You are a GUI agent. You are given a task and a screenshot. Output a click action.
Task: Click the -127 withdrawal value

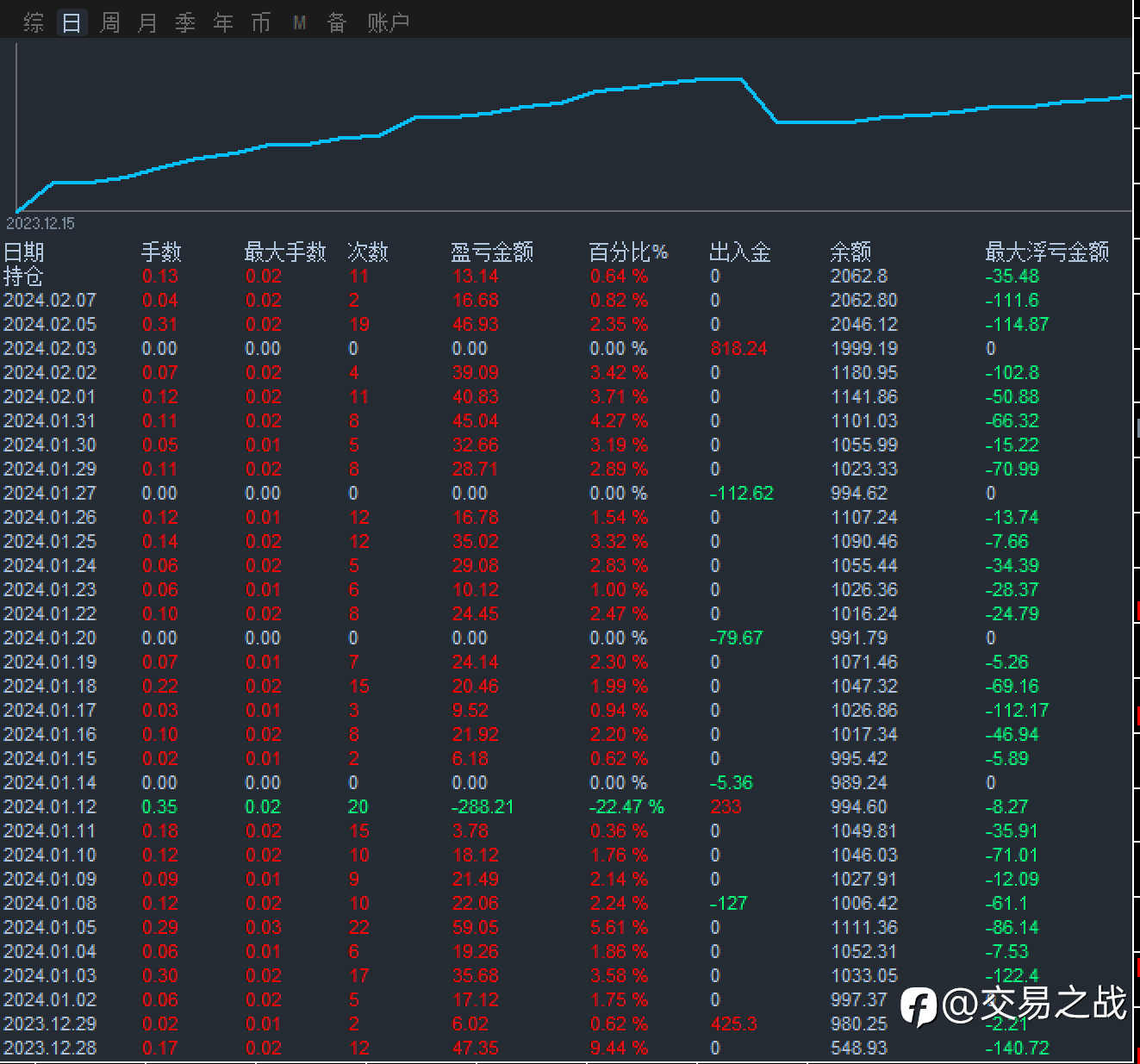point(728,903)
